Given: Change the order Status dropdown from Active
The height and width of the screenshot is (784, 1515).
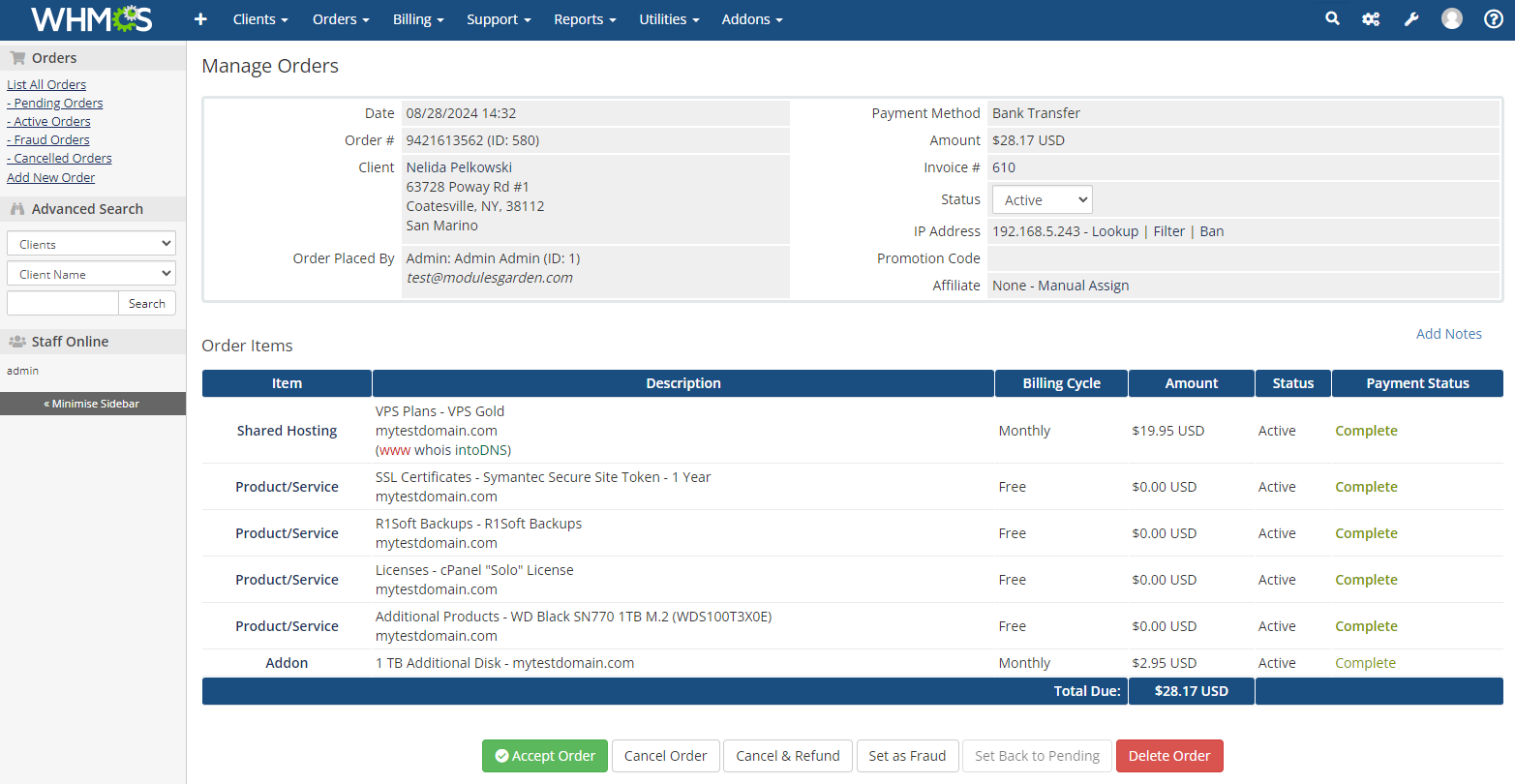Looking at the screenshot, I should [1042, 199].
